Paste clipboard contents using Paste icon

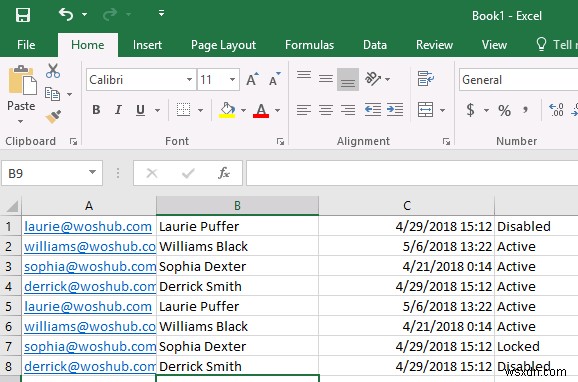[22, 80]
